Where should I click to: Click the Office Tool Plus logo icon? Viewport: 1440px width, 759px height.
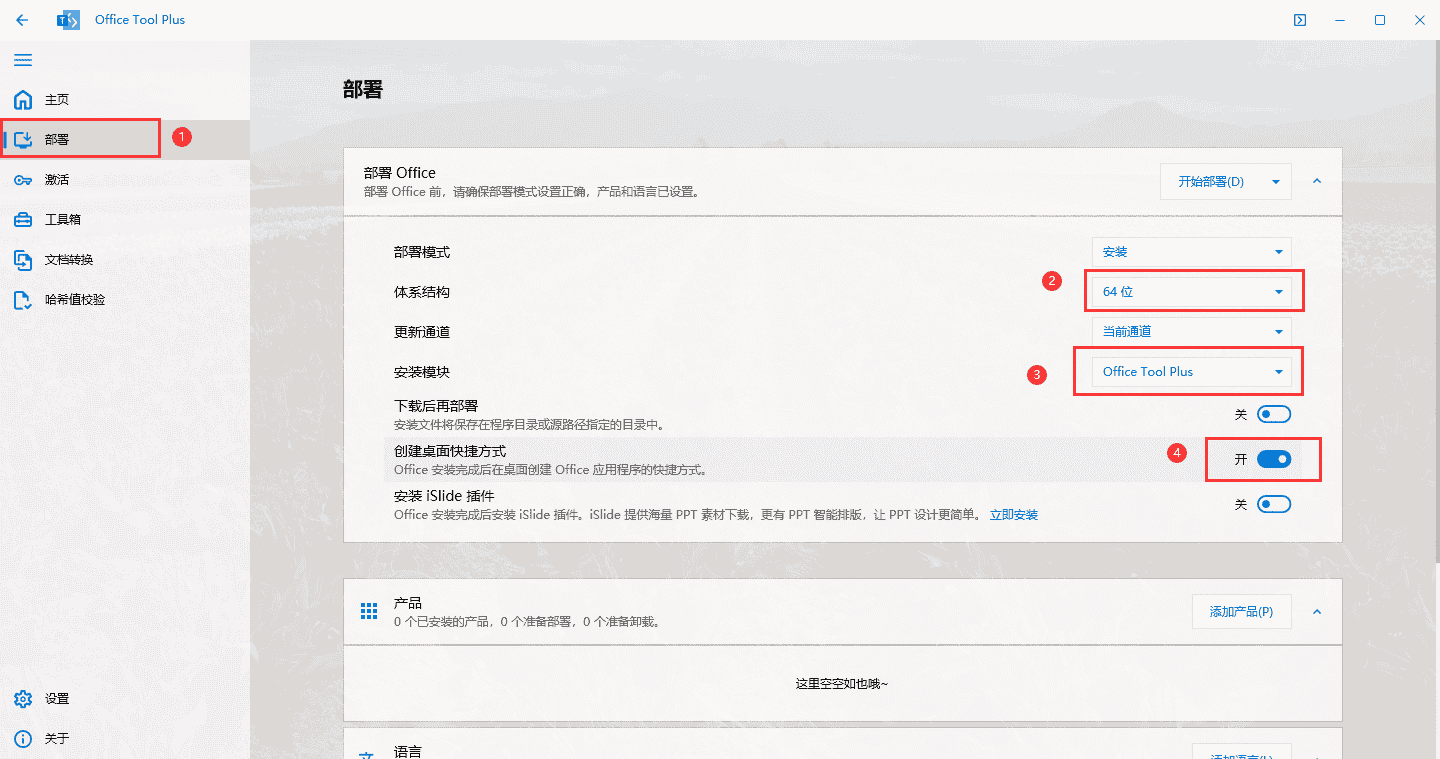(69, 20)
